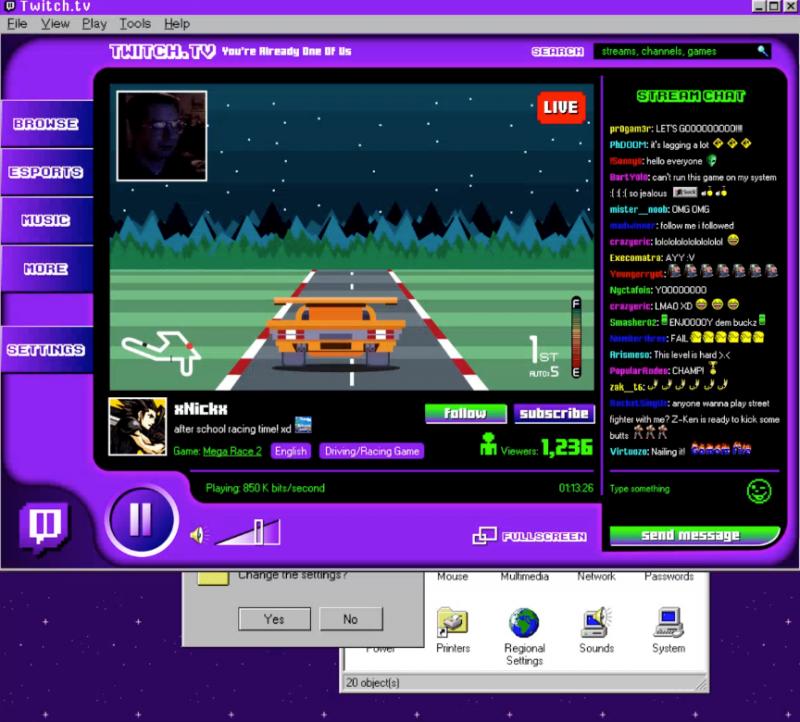The image size is (800, 722).
Task: Select the More sidebar tab
Action: [46, 268]
